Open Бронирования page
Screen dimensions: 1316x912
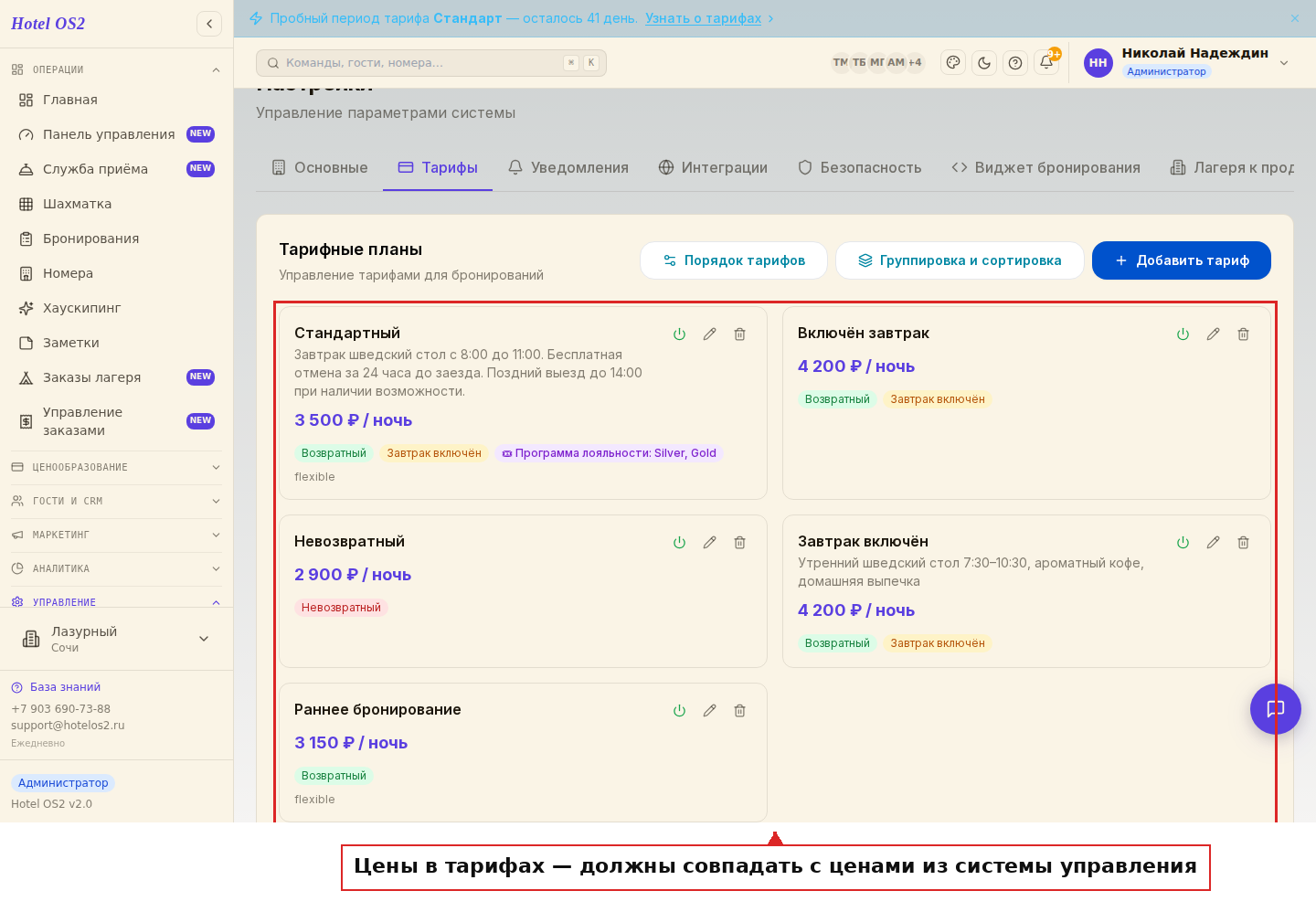click(116, 239)
